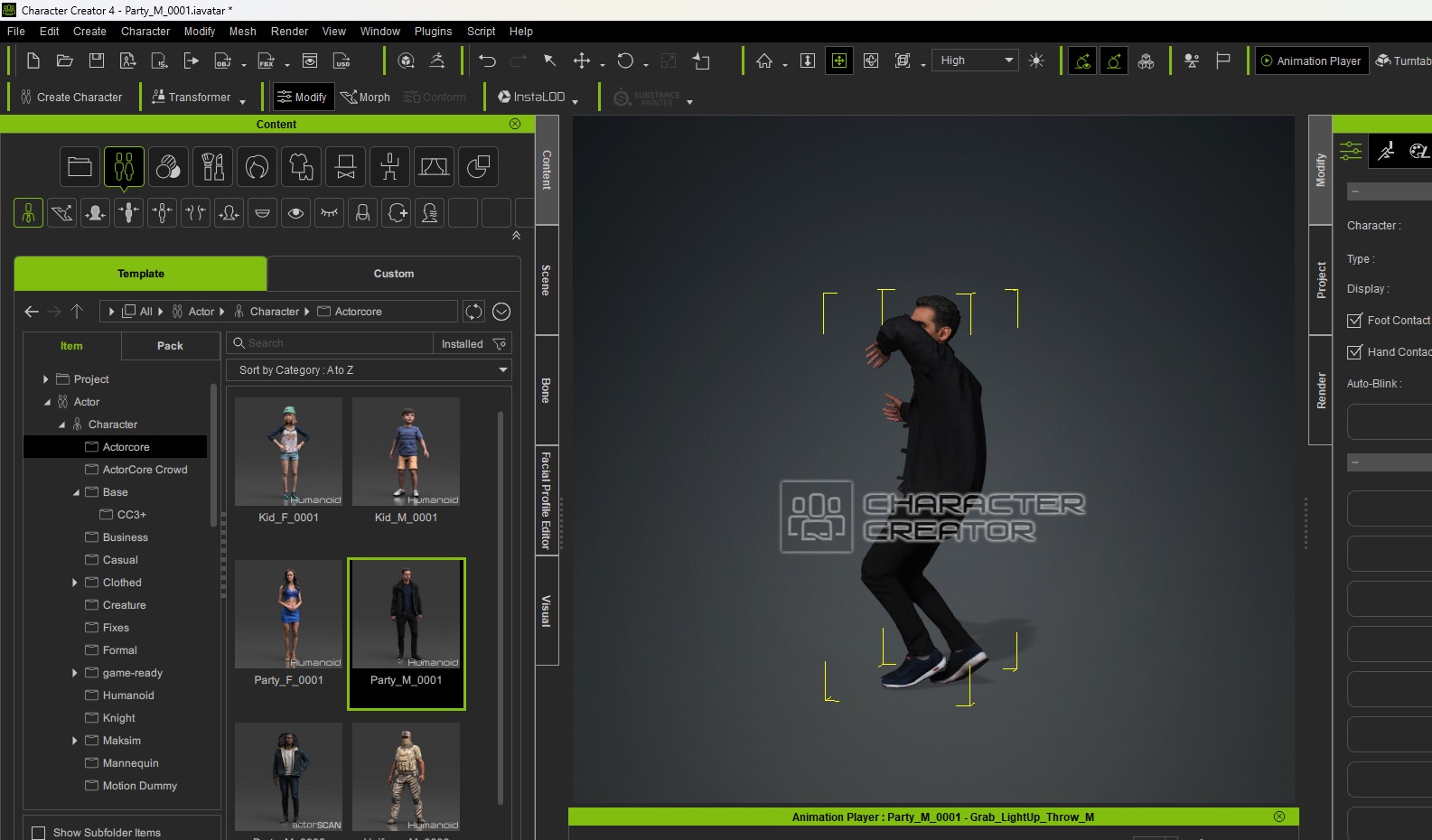Open the Hair content category

click(x=257, y=167)
